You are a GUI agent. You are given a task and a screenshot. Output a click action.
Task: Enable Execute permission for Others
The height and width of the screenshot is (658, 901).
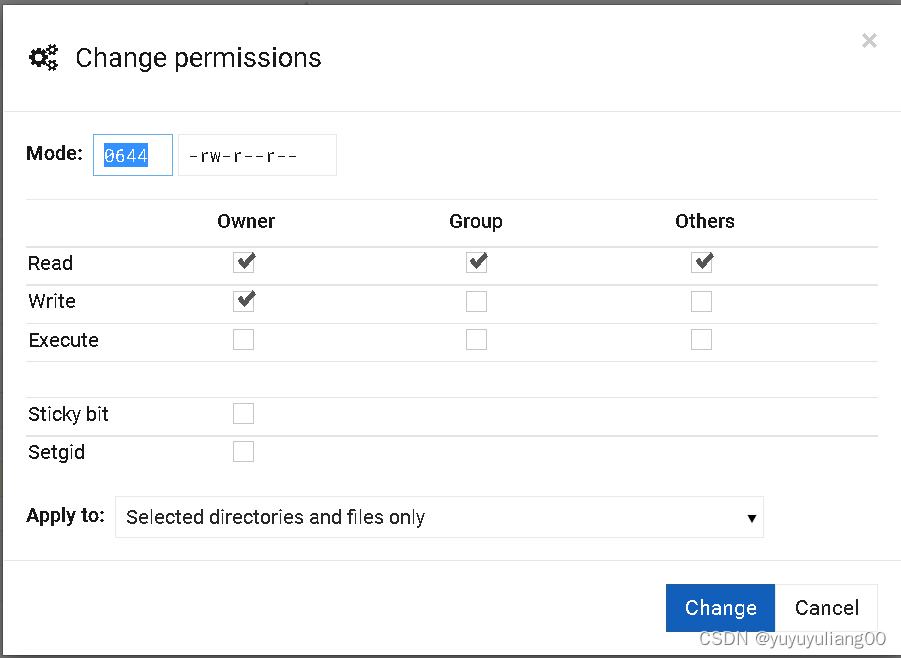tap(701, 339)
